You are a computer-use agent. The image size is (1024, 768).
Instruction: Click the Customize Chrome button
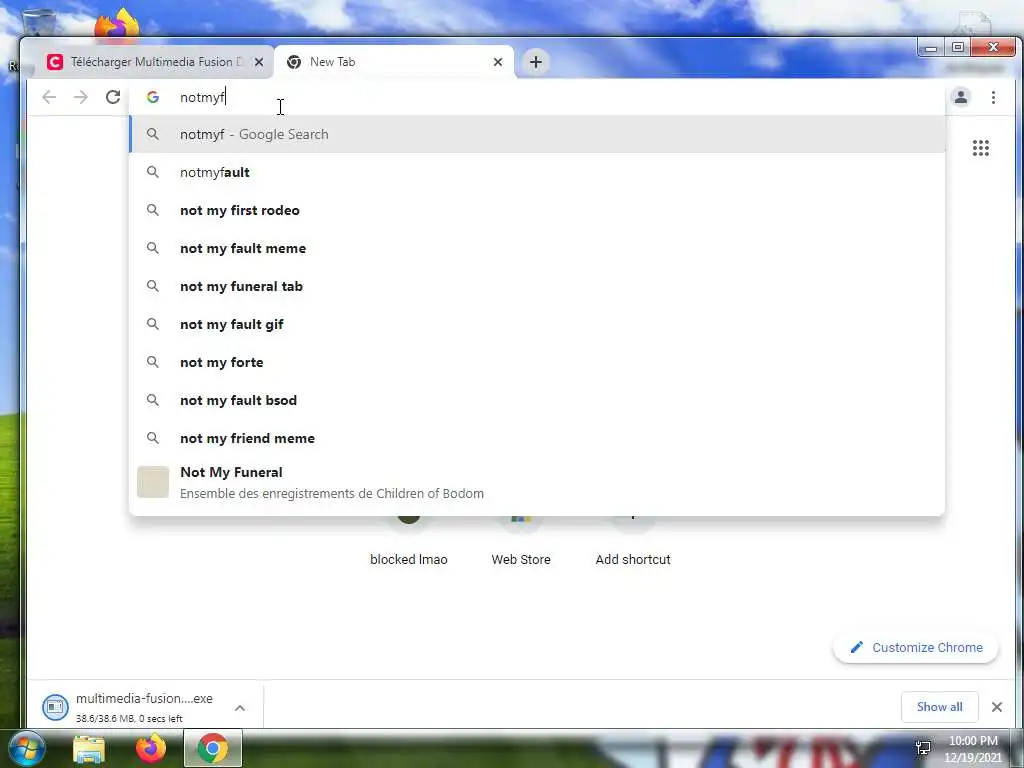click(916, 647)
